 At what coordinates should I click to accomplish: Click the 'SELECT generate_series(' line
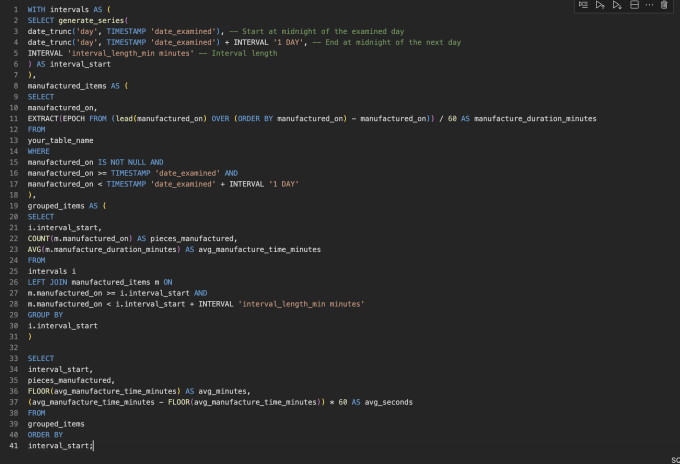(78, 20)
